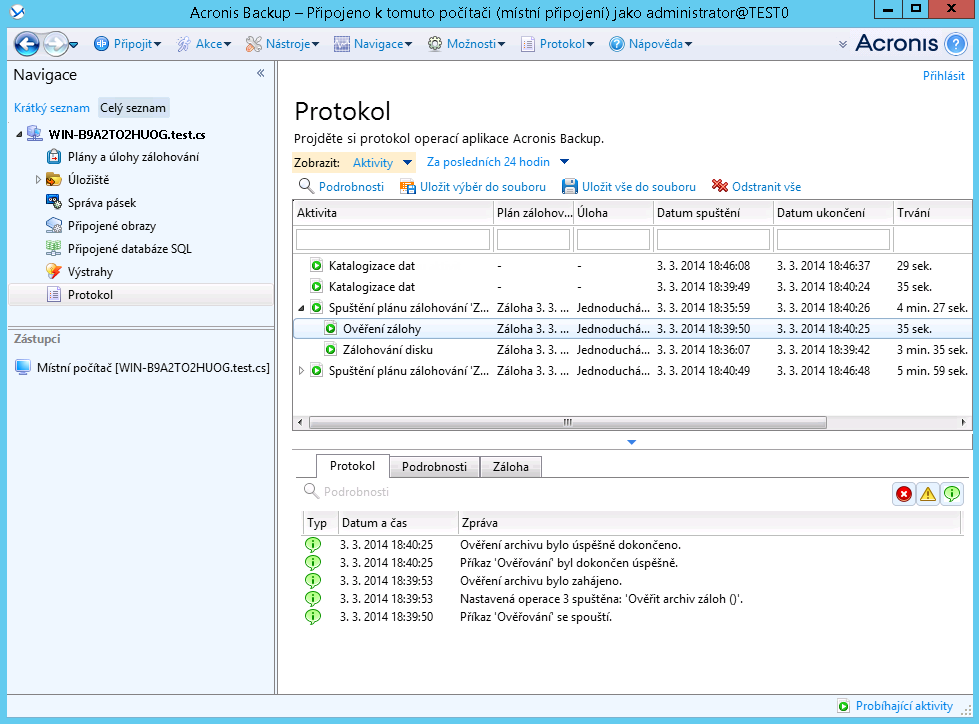The image size is (979, 724).
Task: Select Protokol in the navigation tree
Action: (x=141, y=295)
